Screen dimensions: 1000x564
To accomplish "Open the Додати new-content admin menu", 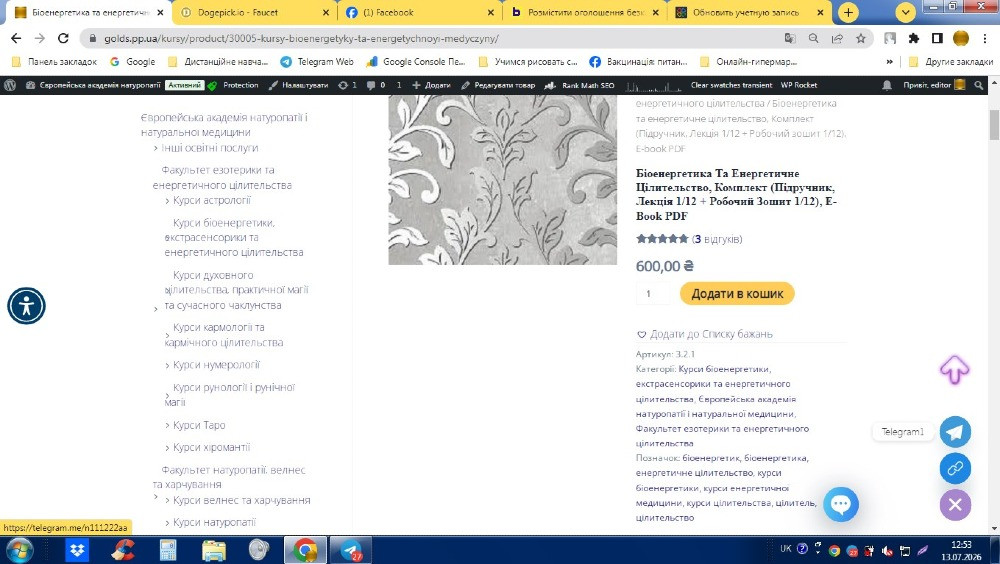I will click(x=431, y=85).
